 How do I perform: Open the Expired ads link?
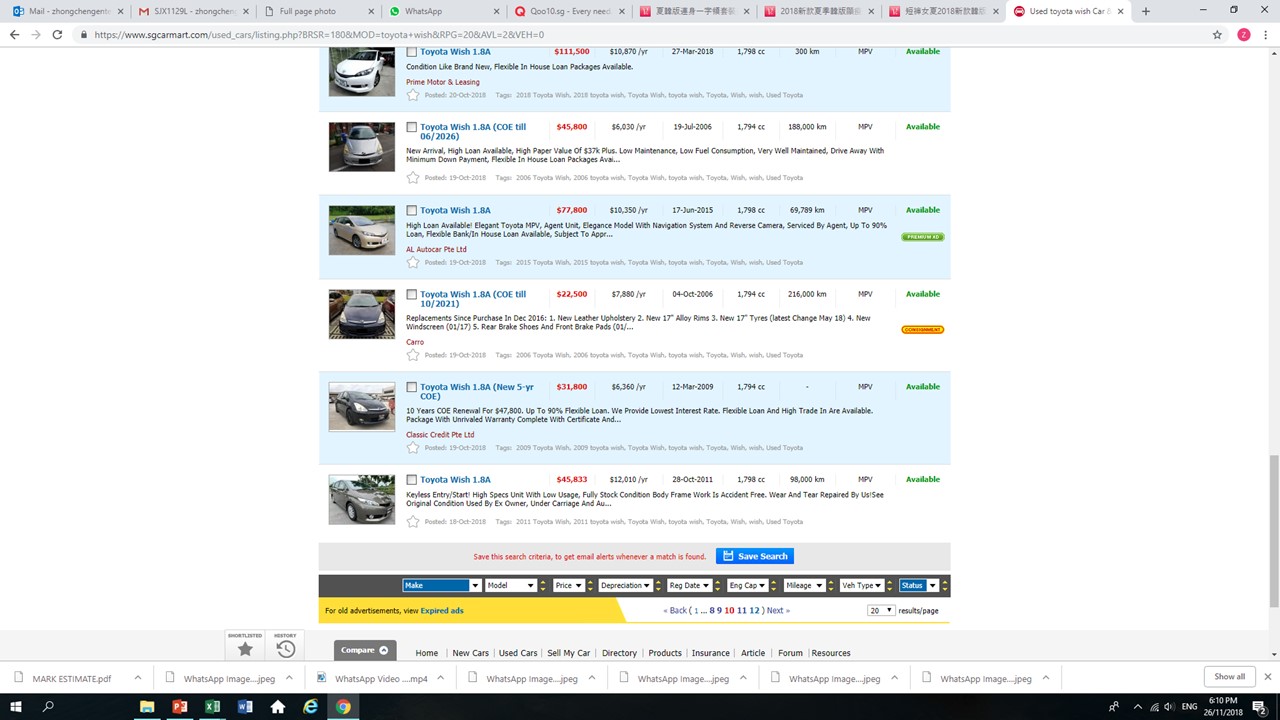click(x=441, y=611)
